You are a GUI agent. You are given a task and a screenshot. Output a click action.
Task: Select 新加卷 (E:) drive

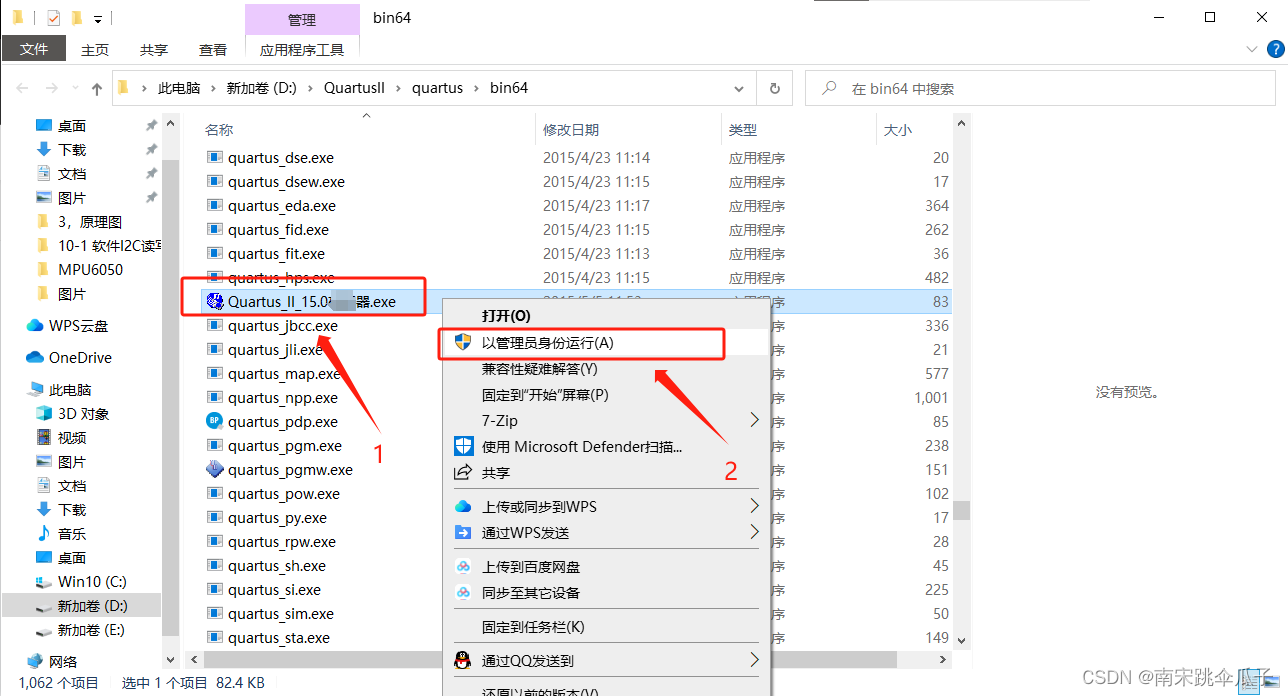[x=91, y=630]
